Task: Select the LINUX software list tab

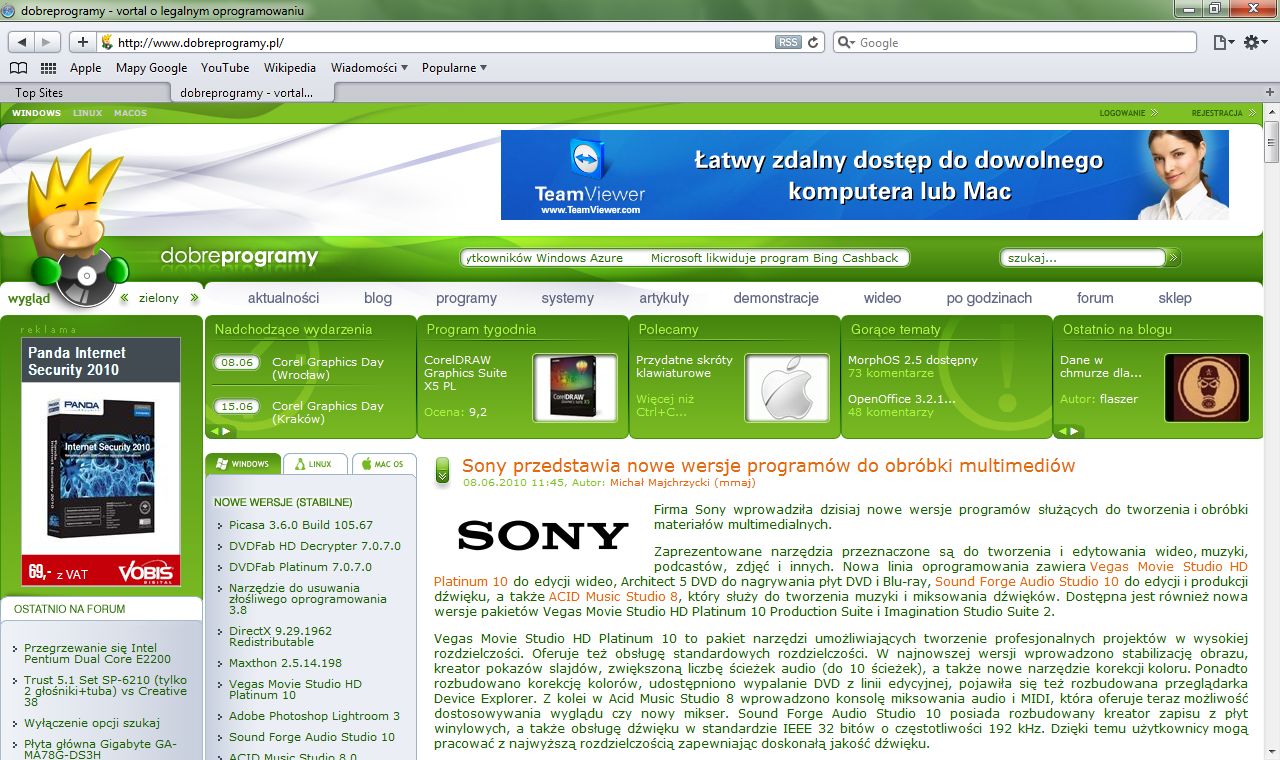Action: point(315,464)
